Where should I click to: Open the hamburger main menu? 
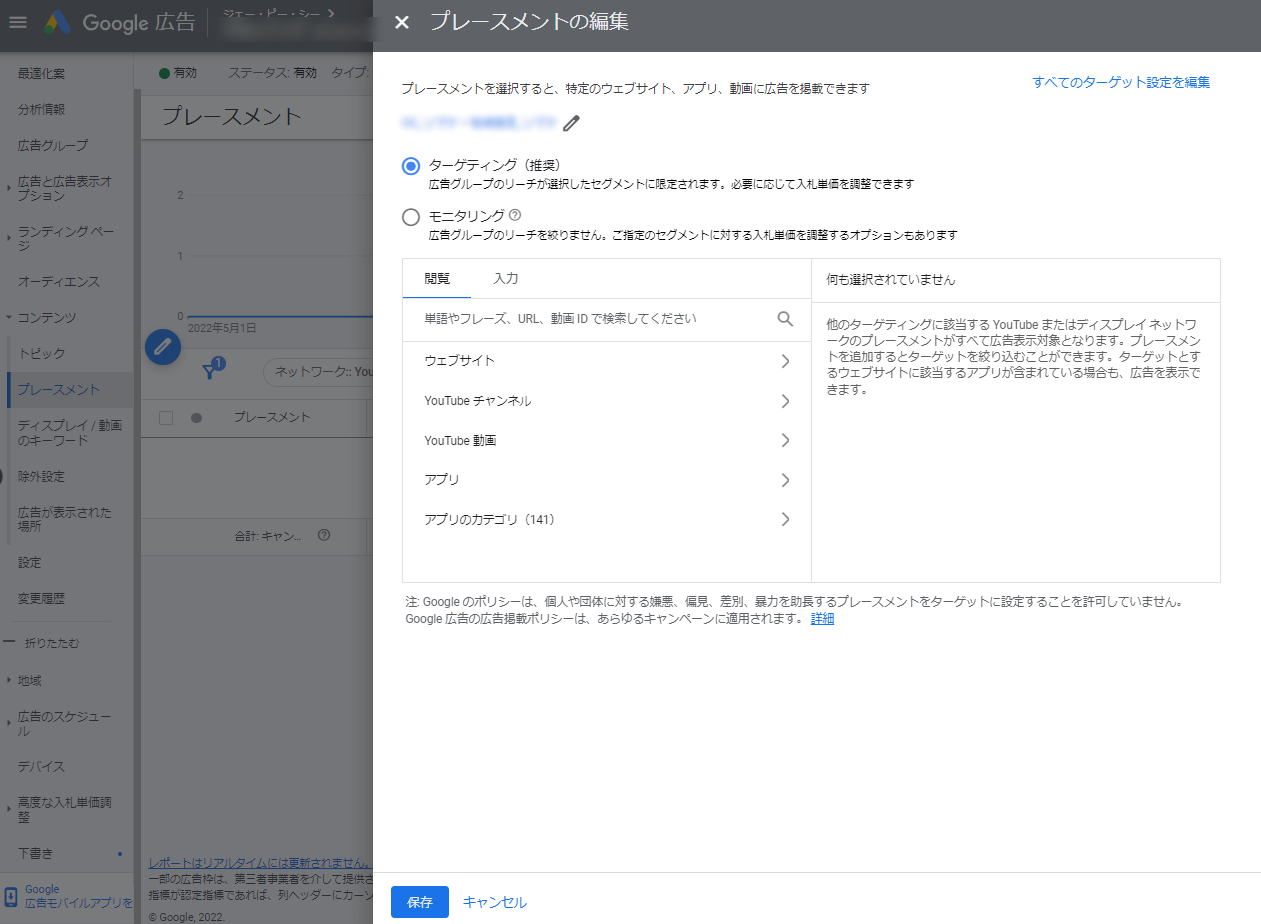[18, 22]
